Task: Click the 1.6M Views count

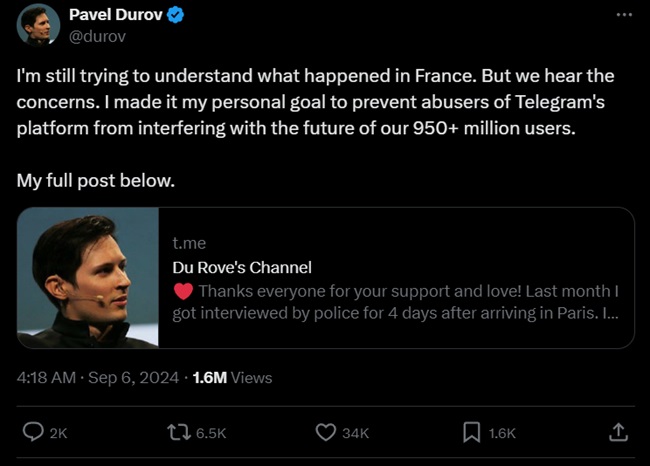Action: (231, 377)
